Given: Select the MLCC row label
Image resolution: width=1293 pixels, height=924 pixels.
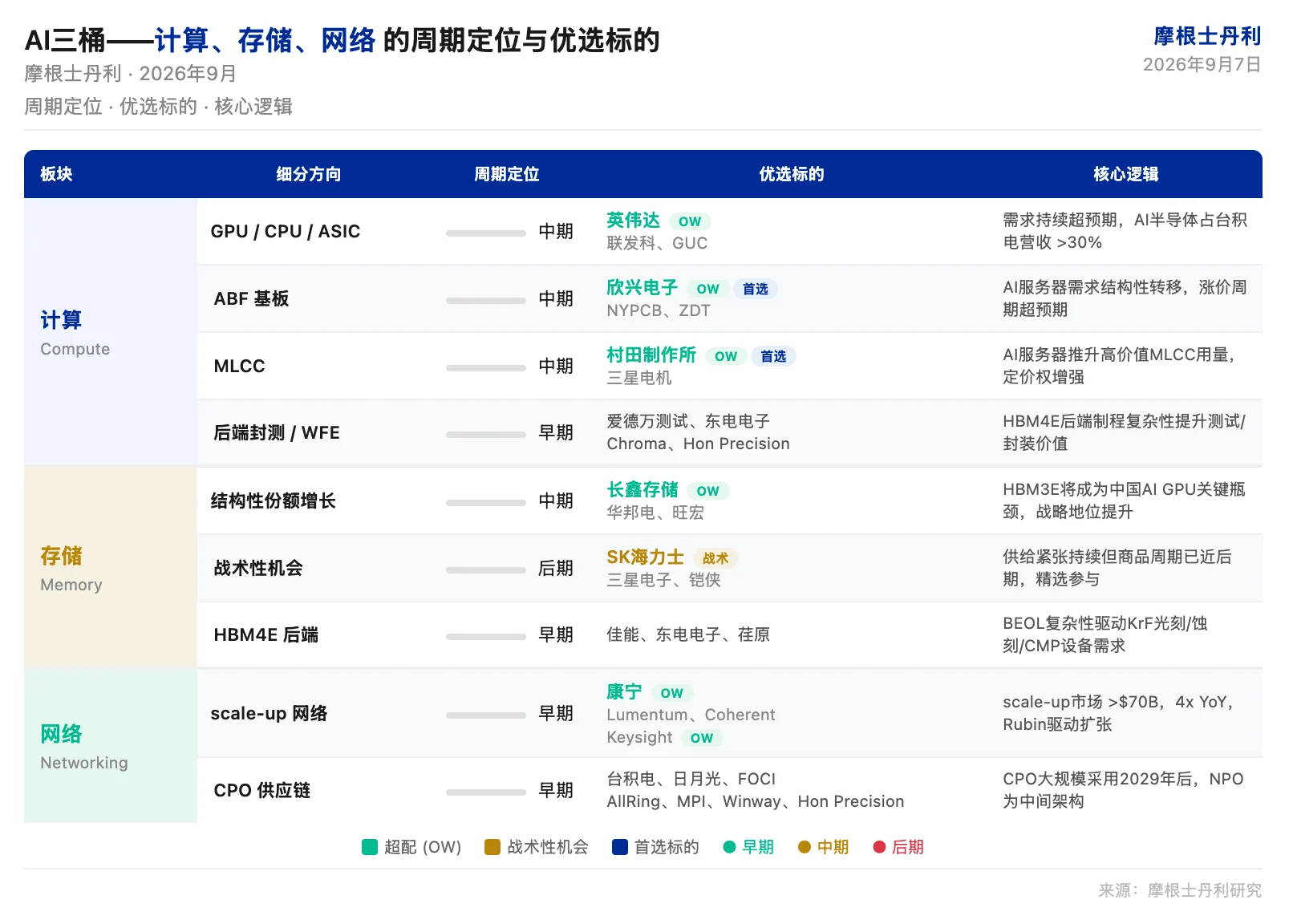Looking at the screenshot, I should (239, 367).
